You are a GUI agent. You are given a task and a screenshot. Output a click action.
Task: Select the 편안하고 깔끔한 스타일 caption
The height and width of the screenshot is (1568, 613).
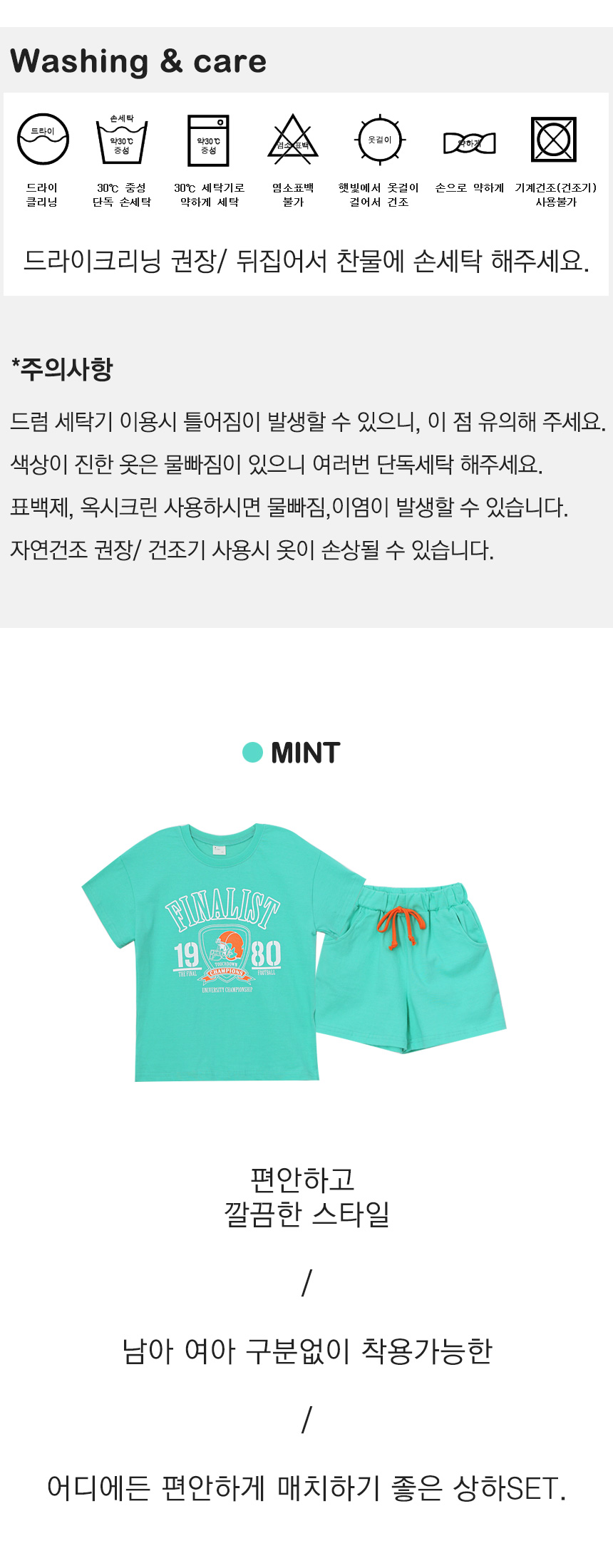coord(306,1197)
